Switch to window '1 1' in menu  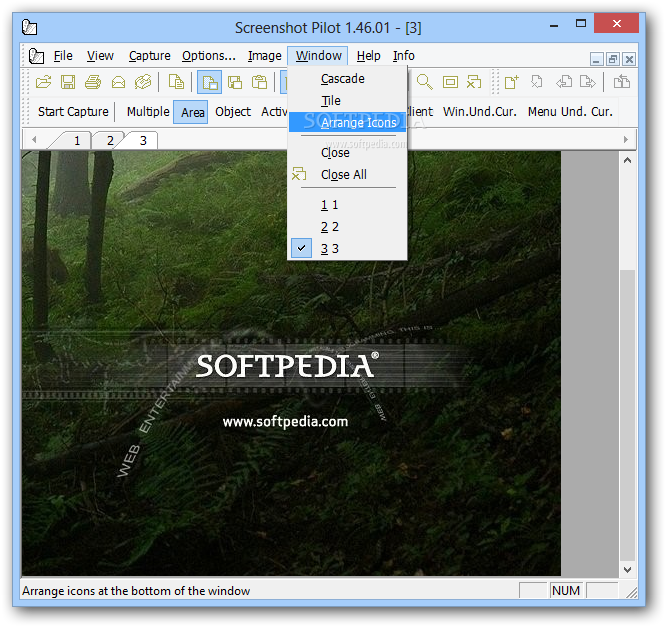click(347, 205)
